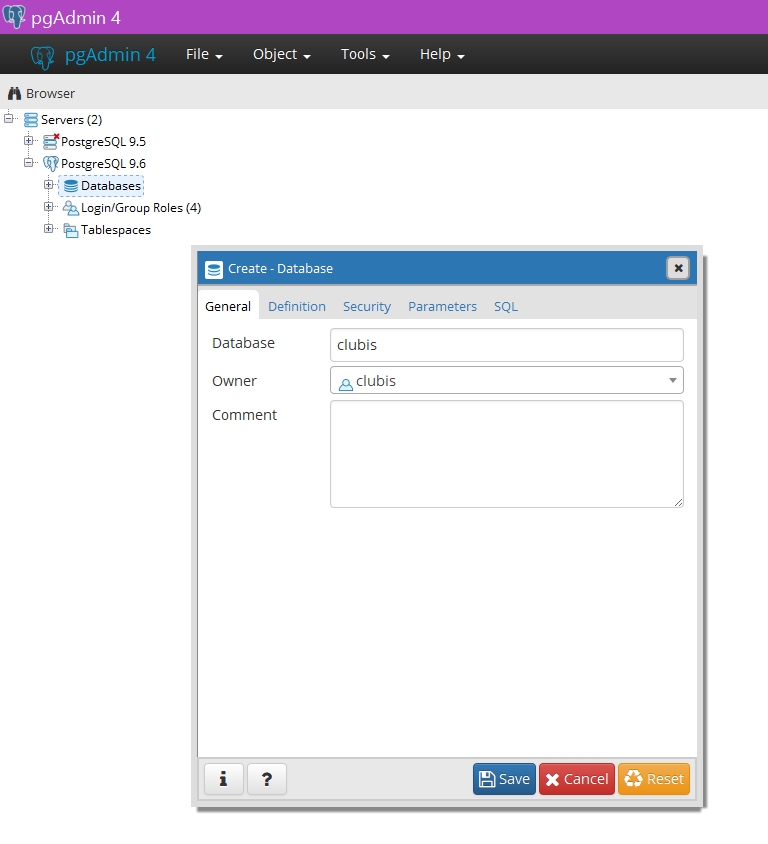
Task: Click the Servers group icon
Action: click(31, 120)
